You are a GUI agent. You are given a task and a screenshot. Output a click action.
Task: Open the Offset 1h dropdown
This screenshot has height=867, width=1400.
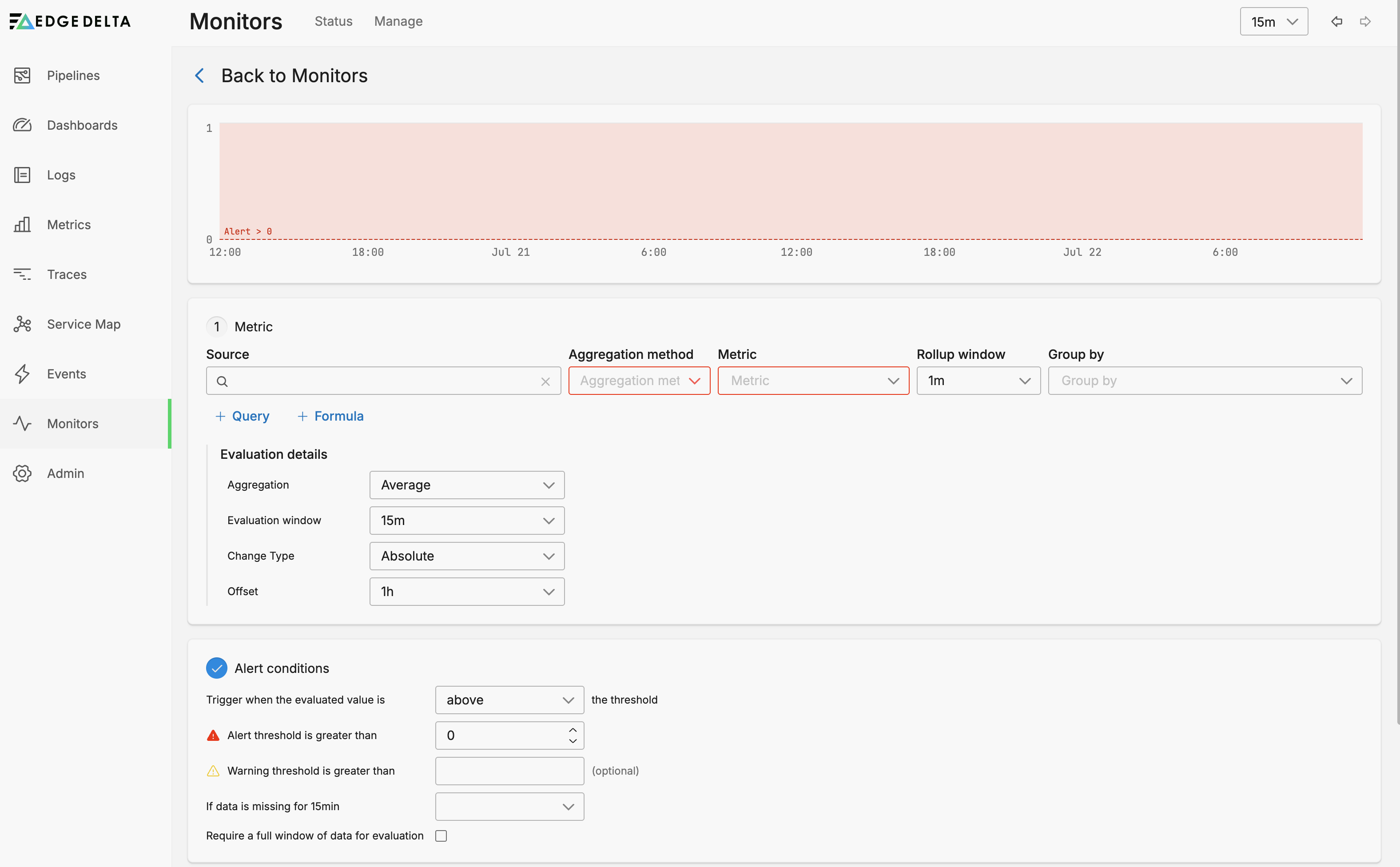pyautogui.click(x=467, y=592)
